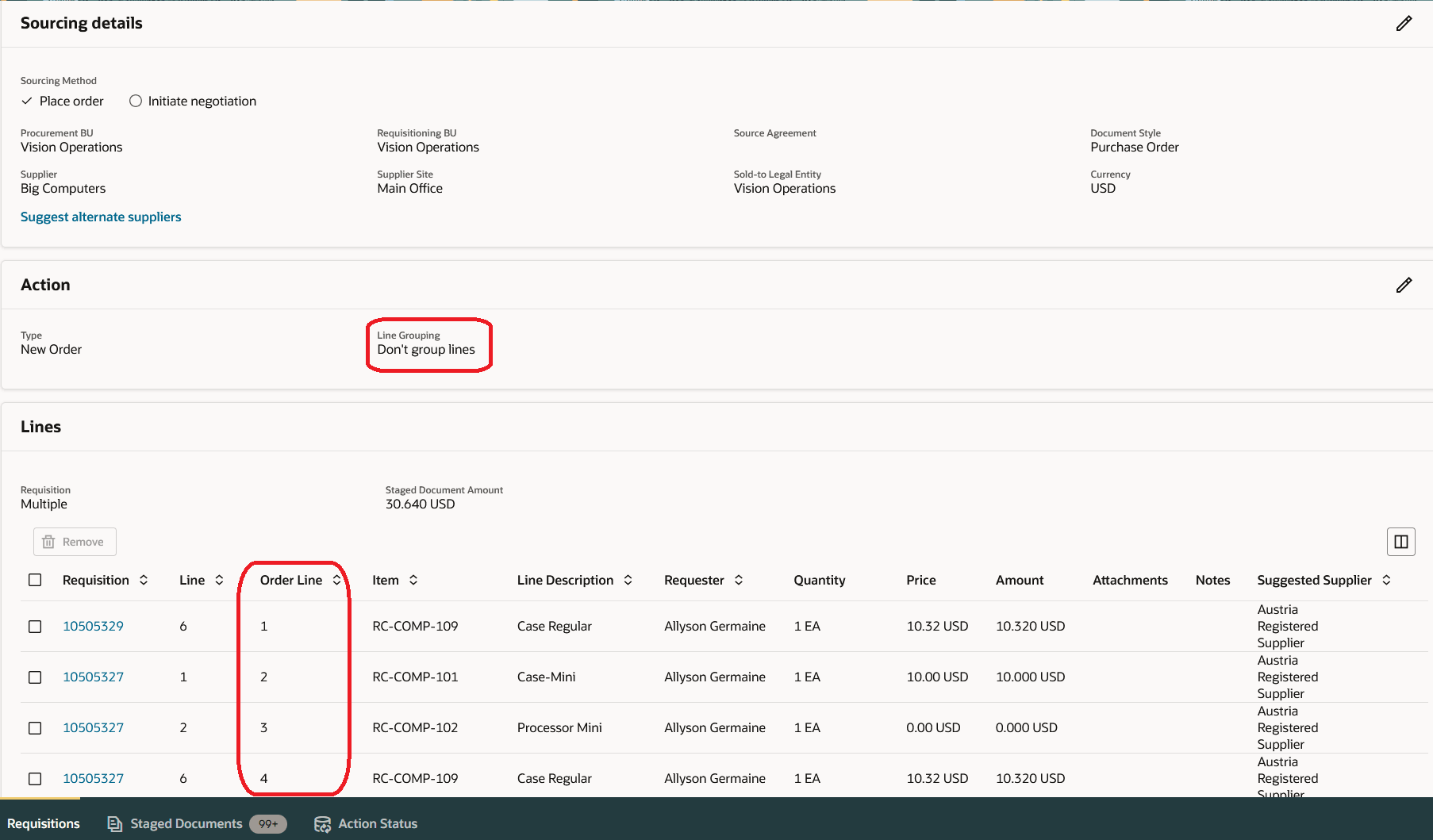Select the Main Office supplier site value
This screenshot has height=840, width=1433.
tap(409, 188)
